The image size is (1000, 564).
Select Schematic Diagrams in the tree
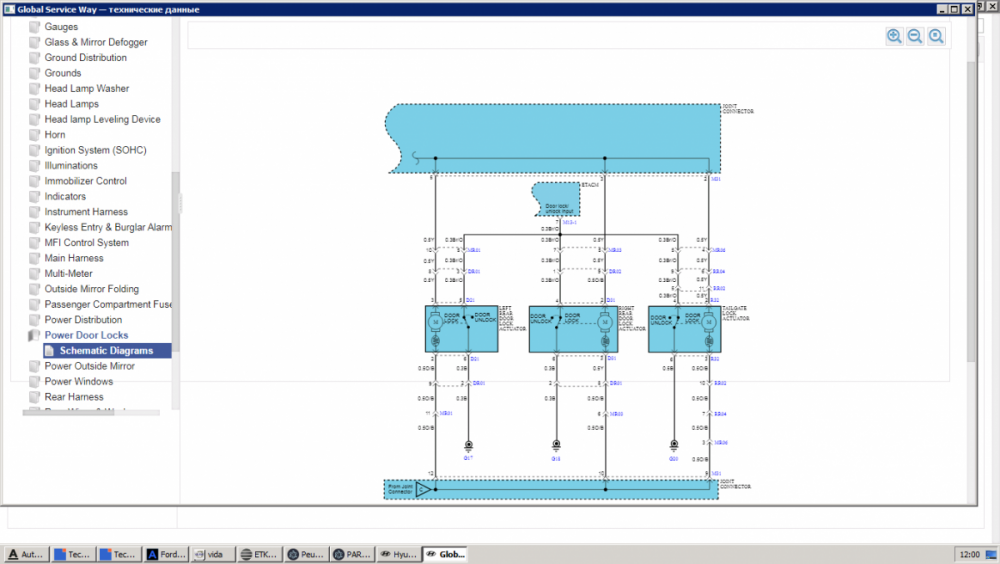[x=106, y=351]
